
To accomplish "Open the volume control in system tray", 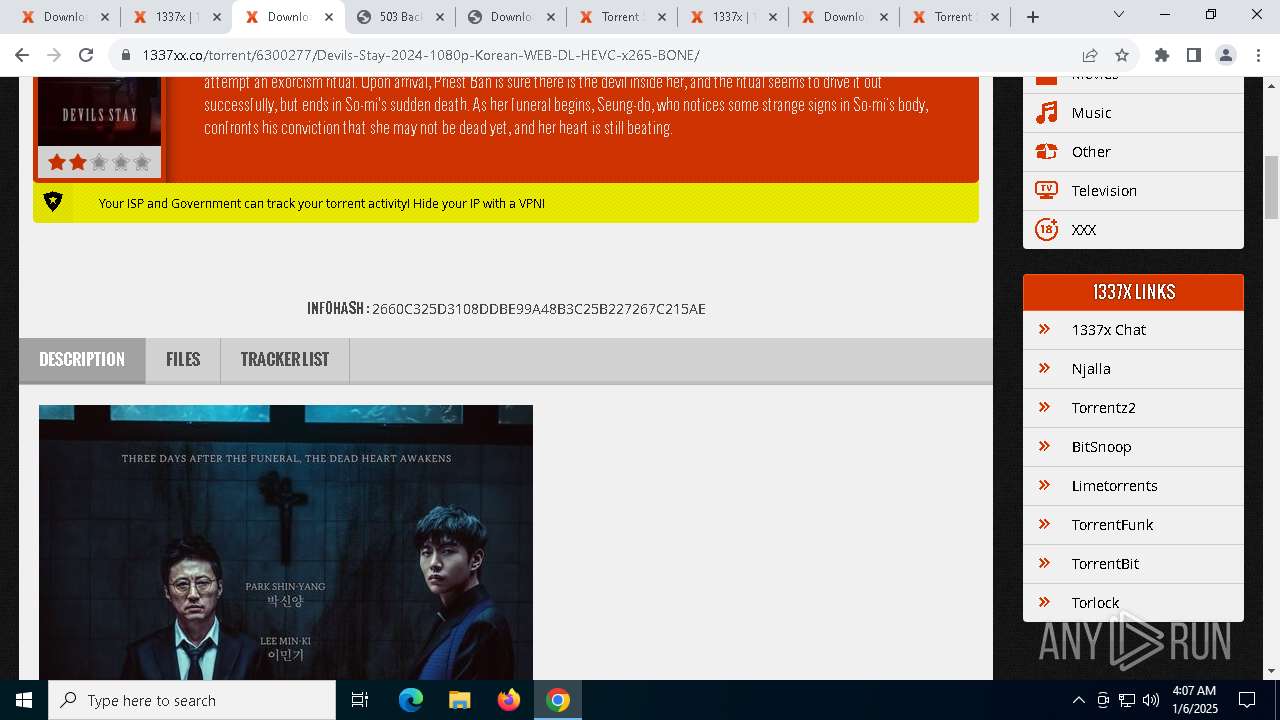I will coord(1151,700).
